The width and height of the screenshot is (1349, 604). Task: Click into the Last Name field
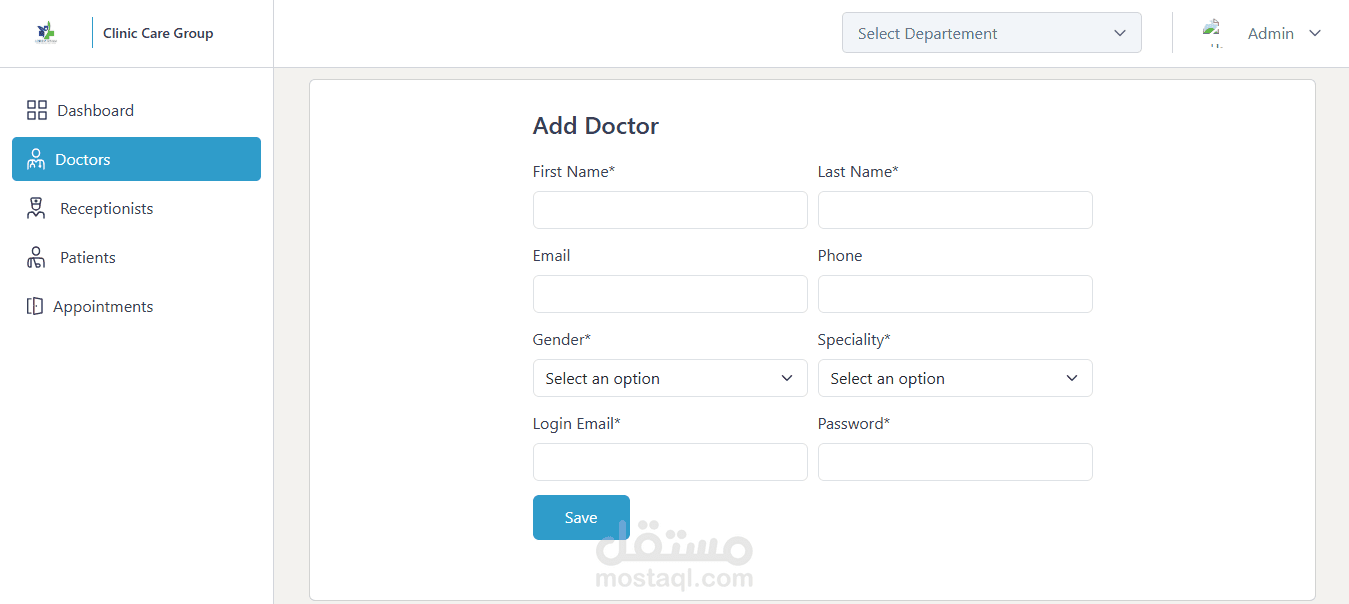coord(955,210)
